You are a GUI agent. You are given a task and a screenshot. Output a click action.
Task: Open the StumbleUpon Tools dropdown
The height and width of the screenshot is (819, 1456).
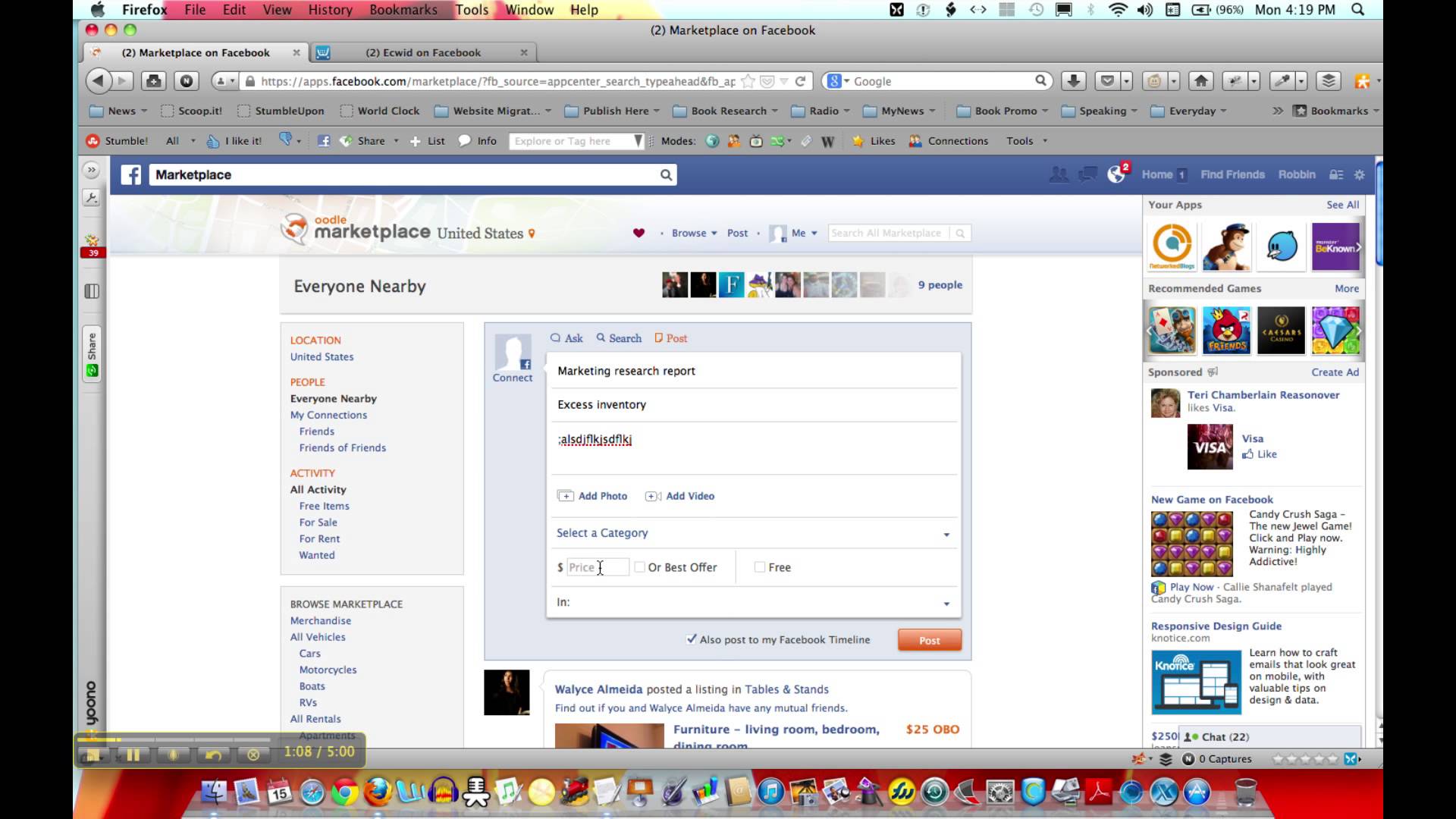1027,141
